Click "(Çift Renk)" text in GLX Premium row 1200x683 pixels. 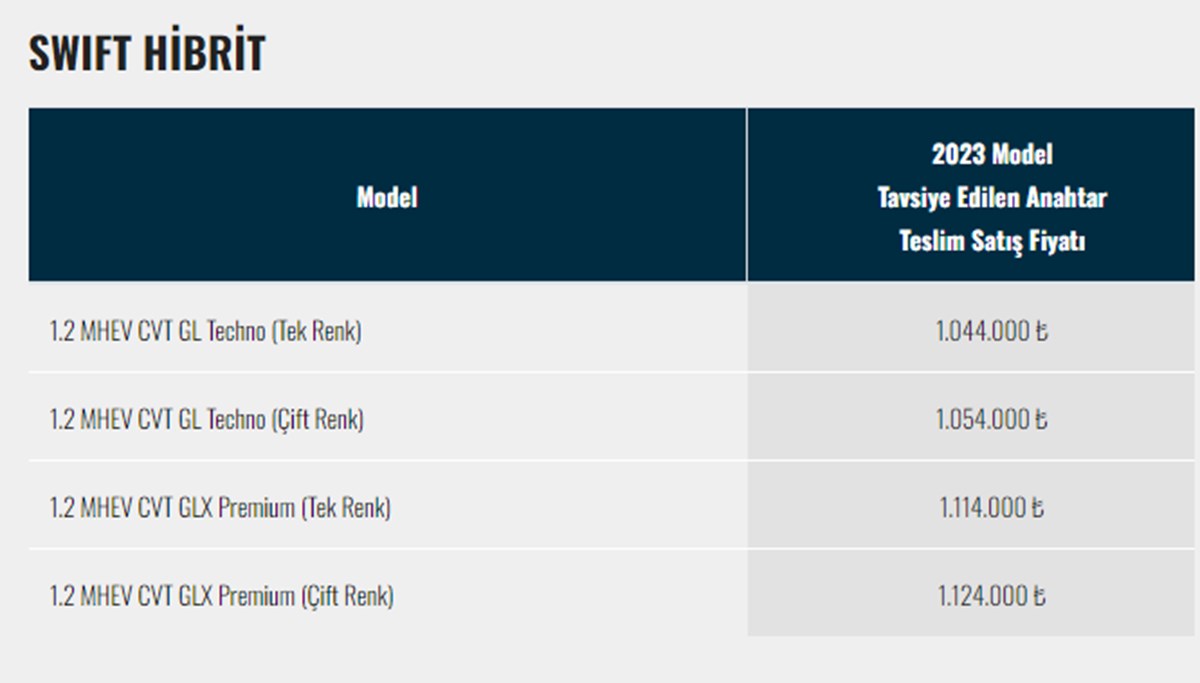347,597
